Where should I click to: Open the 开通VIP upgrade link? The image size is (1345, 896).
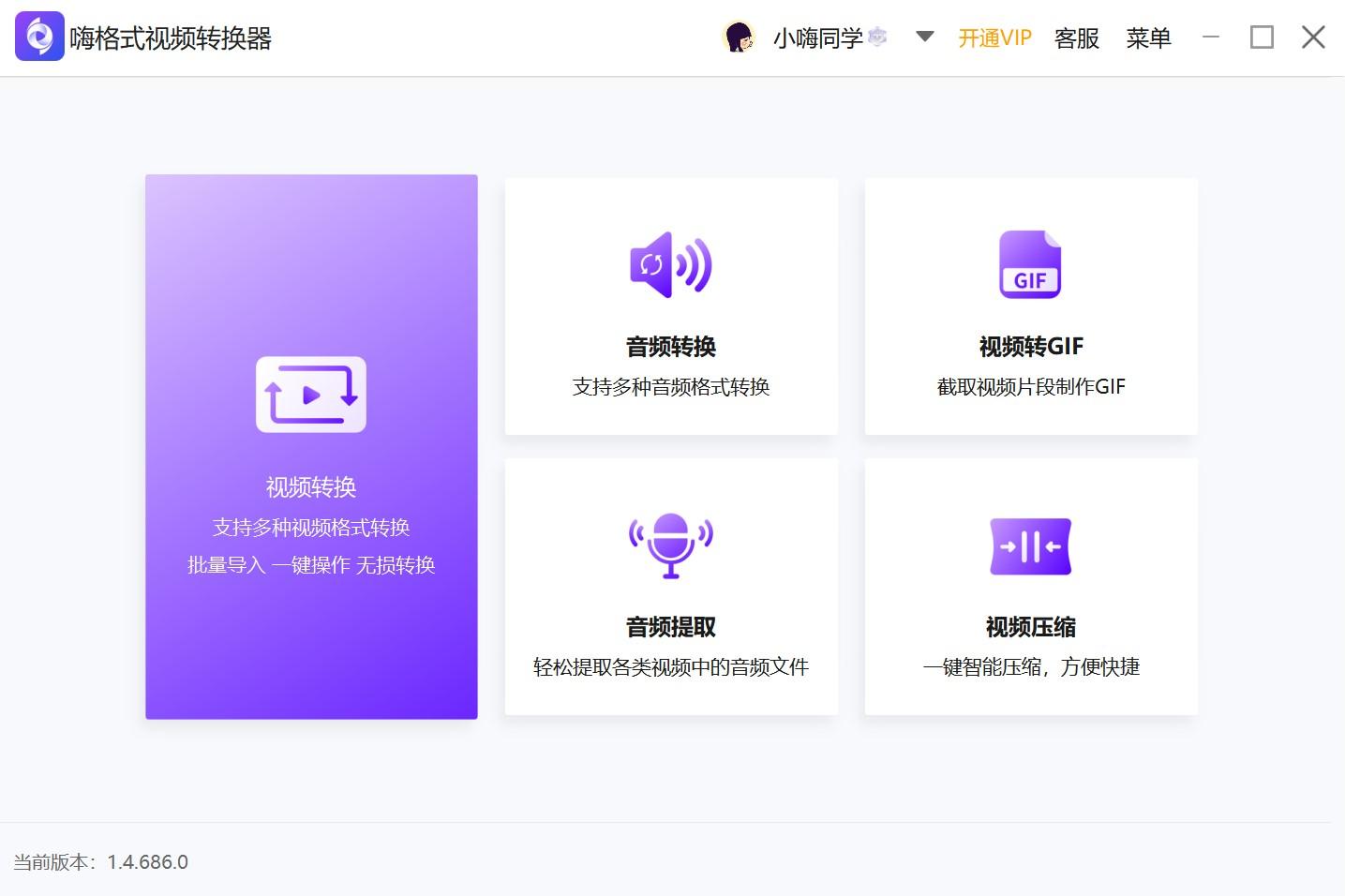click(x=994, y=37)
